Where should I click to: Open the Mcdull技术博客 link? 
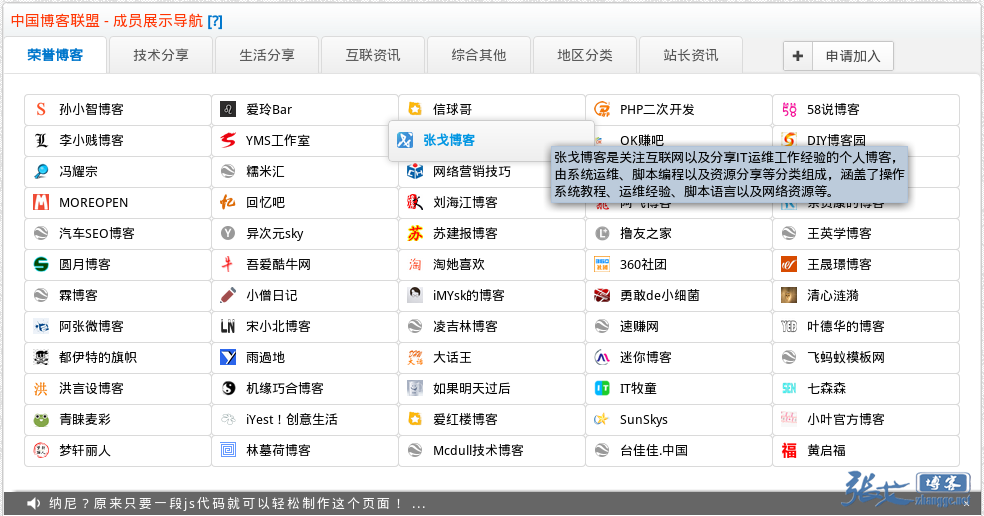[x=478, y=450]
